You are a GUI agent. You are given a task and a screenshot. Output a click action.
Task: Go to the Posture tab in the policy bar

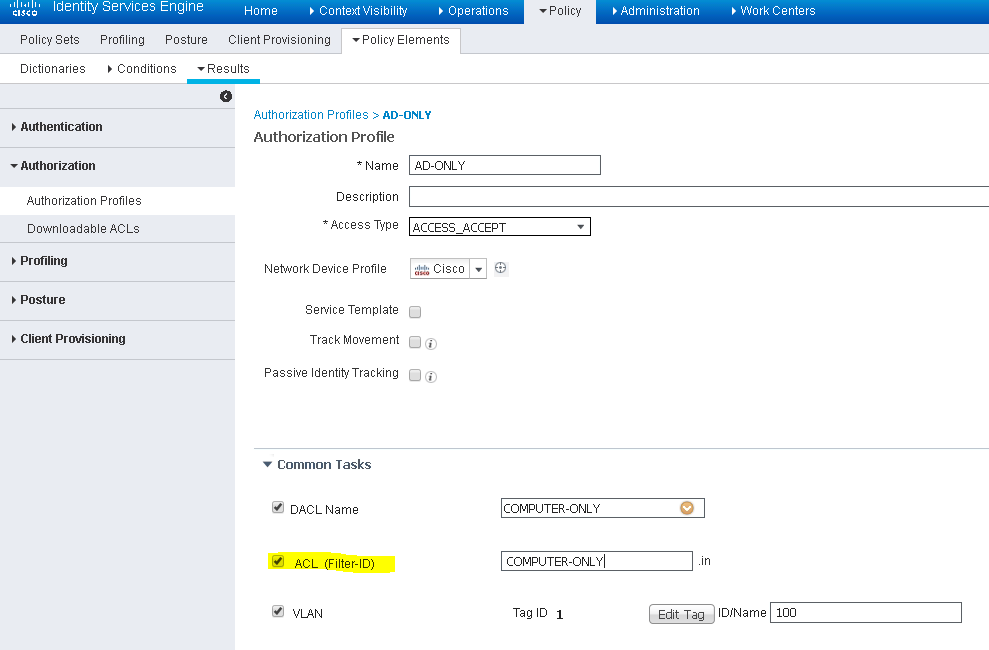(186, 40)
